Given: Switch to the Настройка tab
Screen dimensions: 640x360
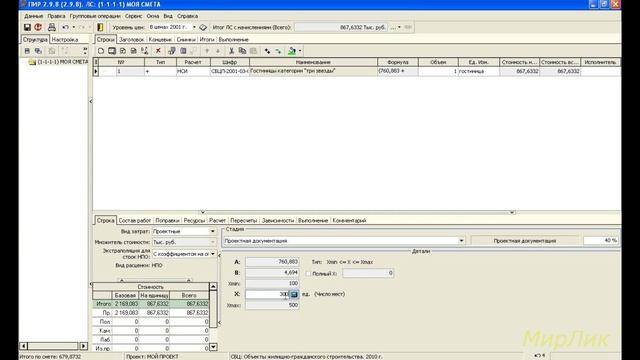Looking at the screenshot, I should (65, 40).
